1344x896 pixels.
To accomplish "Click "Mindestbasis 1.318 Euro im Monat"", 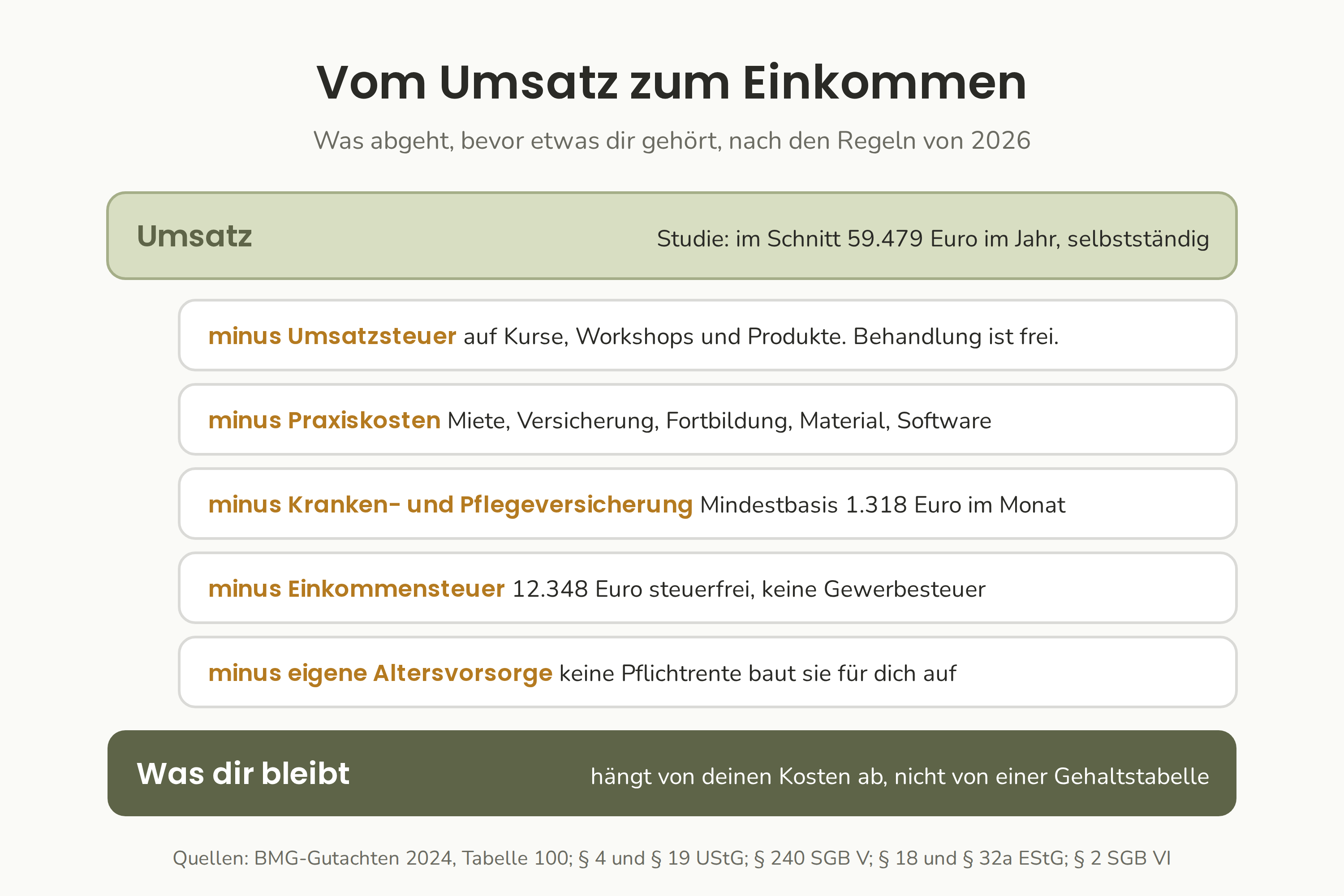I will pos(883,505).
